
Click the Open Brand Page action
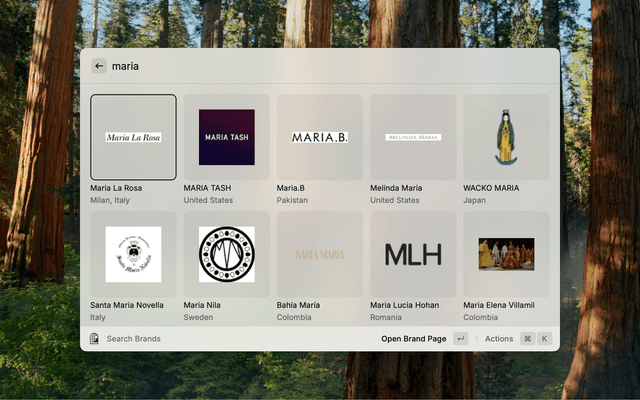(413, 339)
